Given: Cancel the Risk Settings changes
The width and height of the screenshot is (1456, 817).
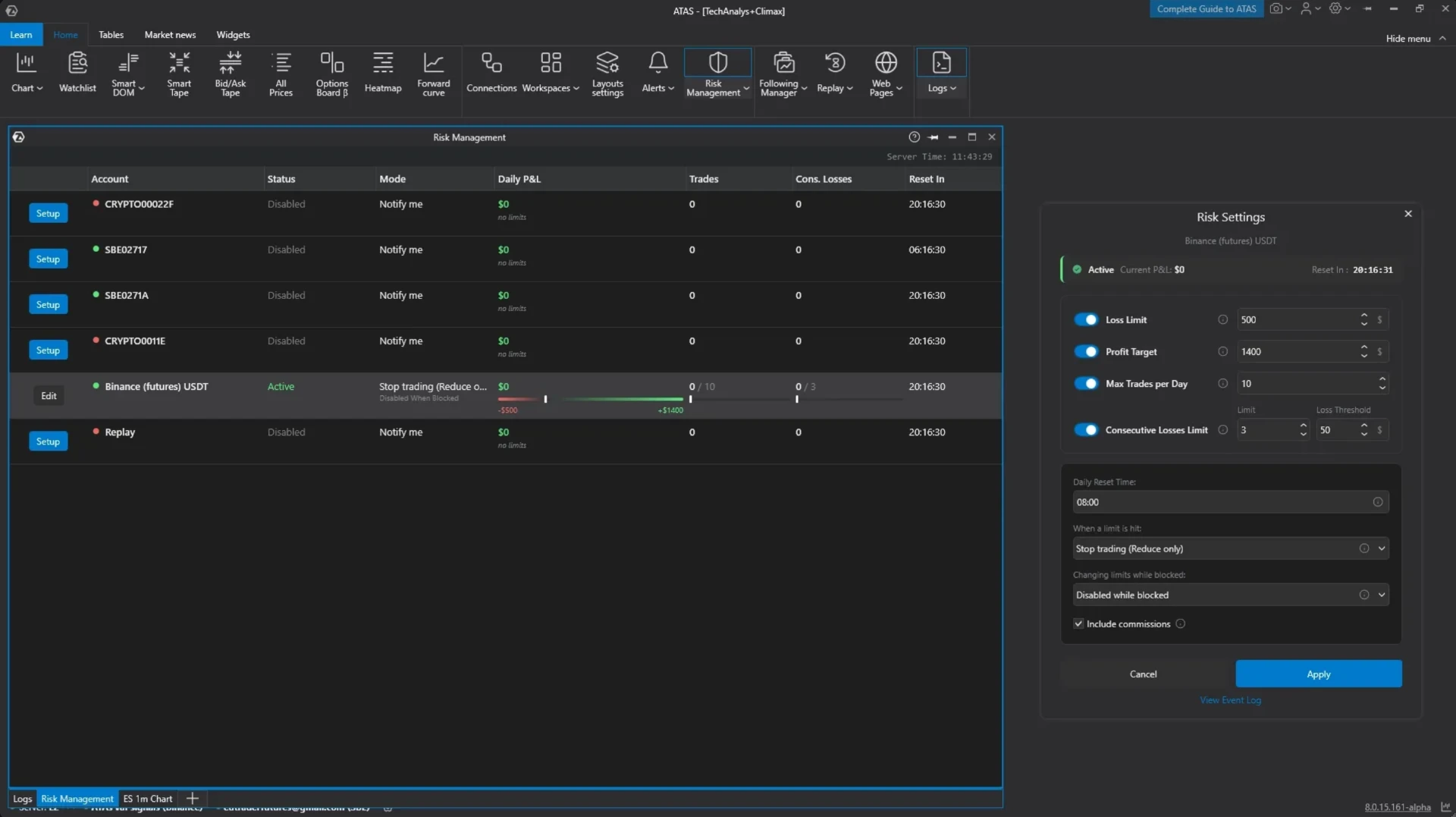Looking at the screenshot, I should 1143,674.
